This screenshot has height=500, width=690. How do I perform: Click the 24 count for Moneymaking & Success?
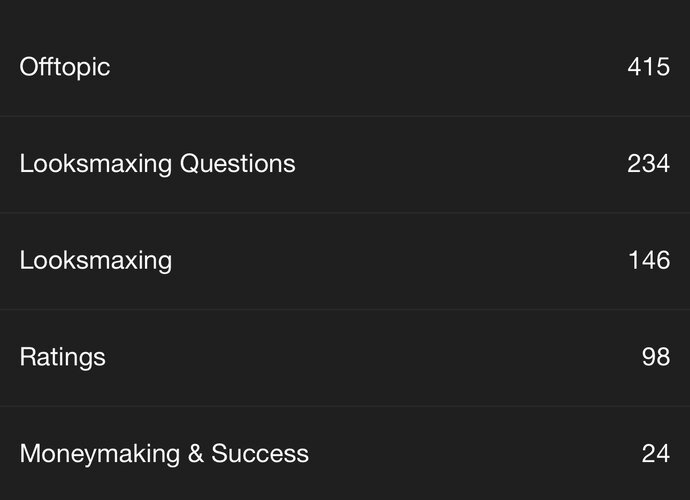coord(656,453)
